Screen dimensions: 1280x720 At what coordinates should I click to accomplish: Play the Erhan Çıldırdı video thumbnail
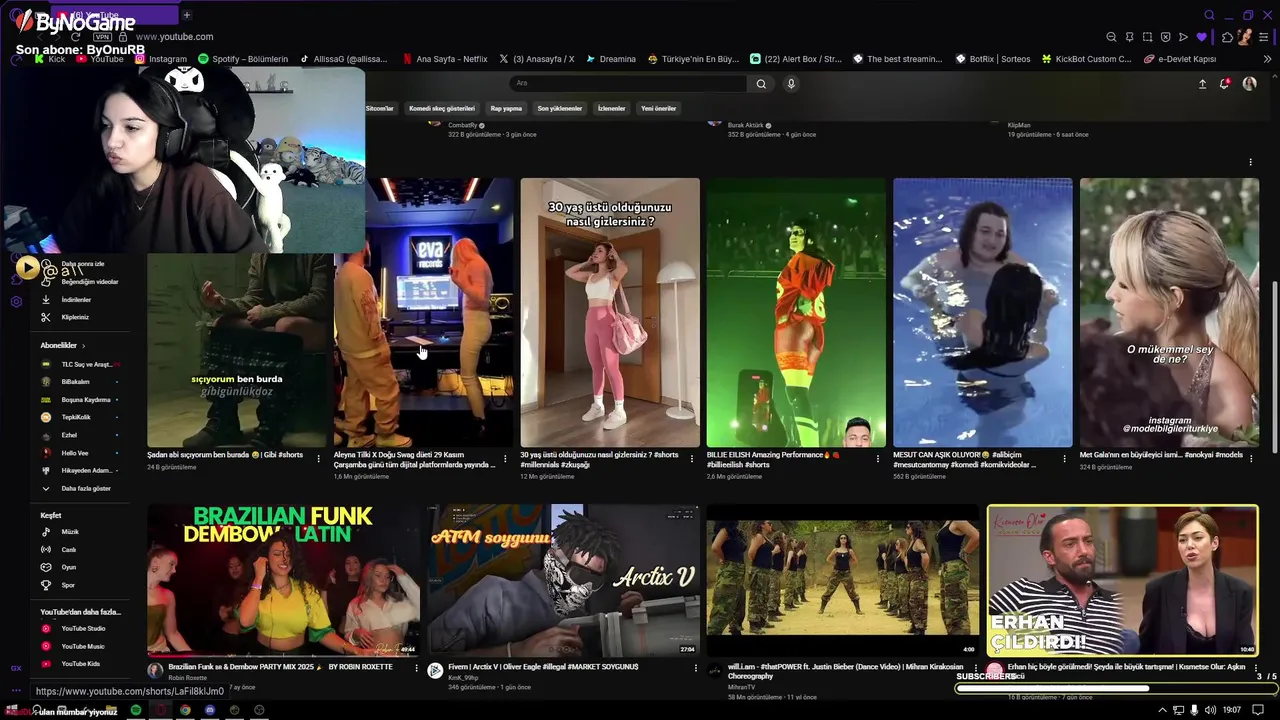(1122, 580)
